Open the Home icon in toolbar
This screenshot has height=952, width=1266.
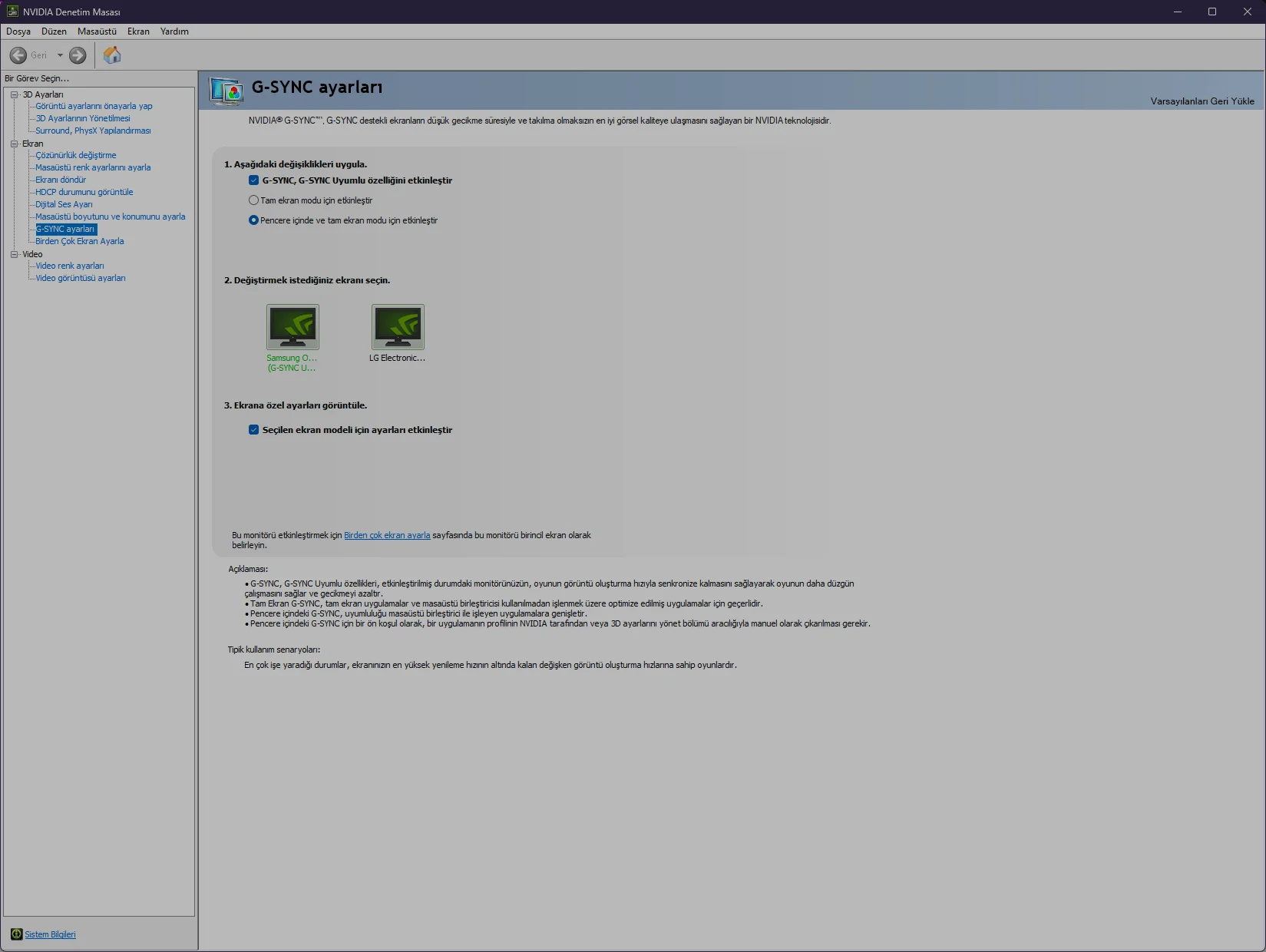[x=112, y=55]
